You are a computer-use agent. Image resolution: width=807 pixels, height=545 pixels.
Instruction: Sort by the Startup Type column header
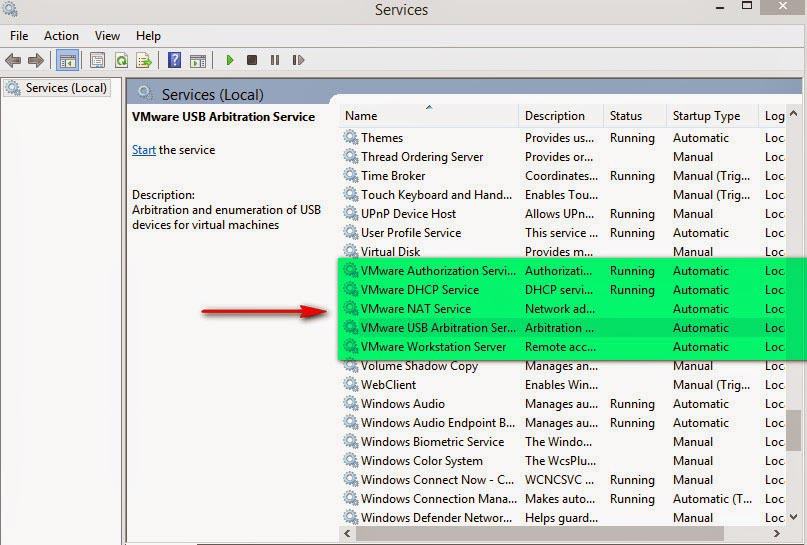[706, 116]
